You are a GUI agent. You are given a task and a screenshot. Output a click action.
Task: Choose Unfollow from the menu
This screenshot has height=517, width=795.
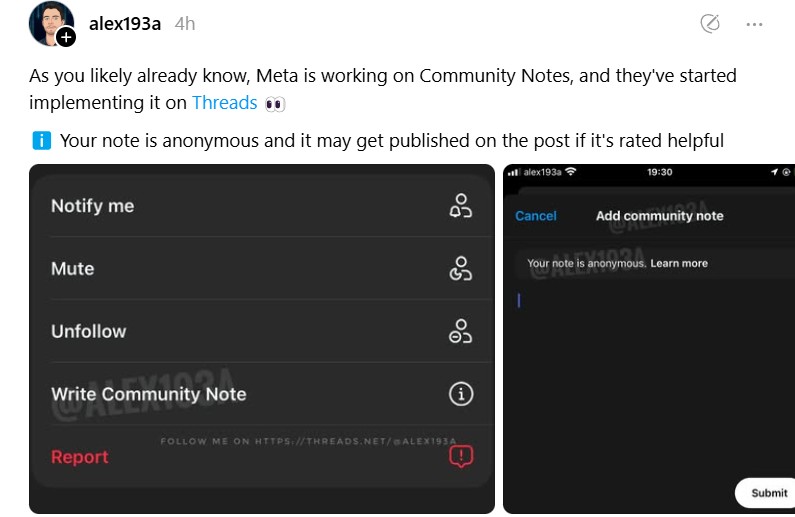[x=263, y=331]
